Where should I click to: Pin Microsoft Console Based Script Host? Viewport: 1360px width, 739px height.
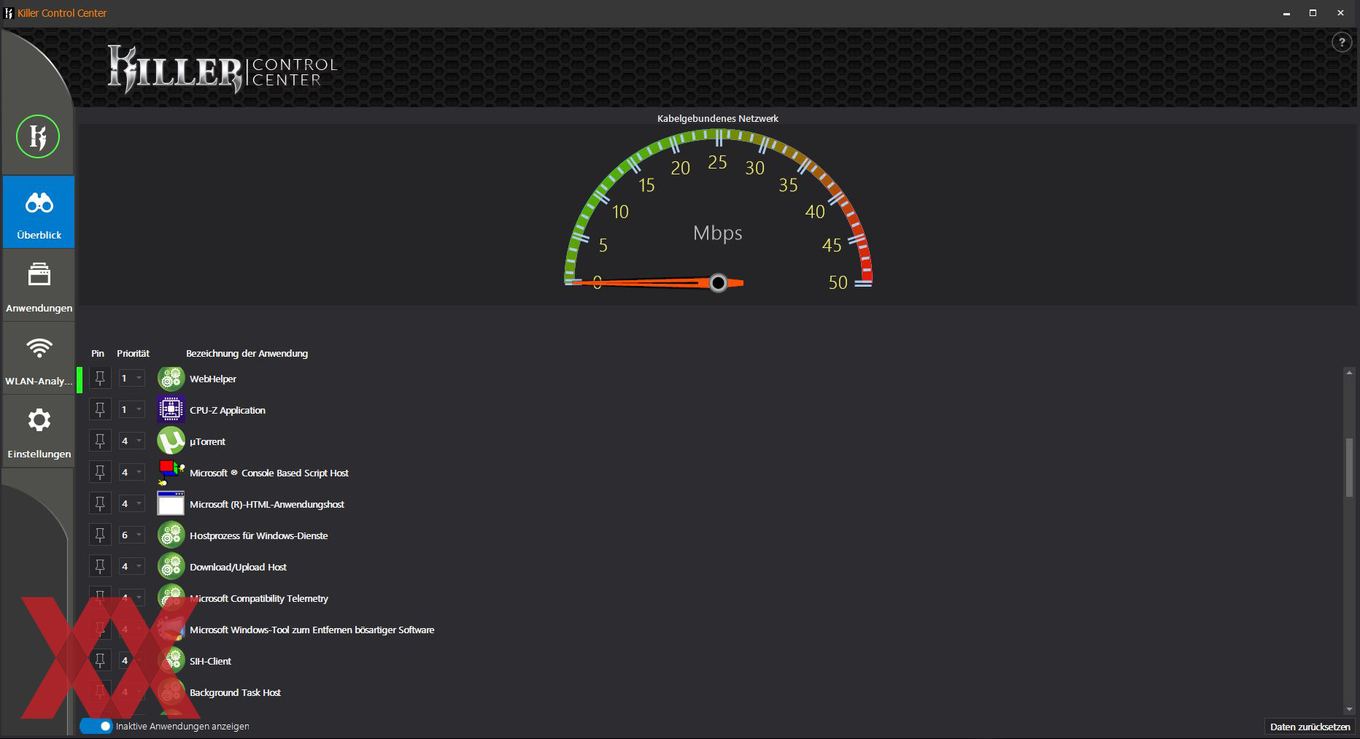click(x=100, y=472)
